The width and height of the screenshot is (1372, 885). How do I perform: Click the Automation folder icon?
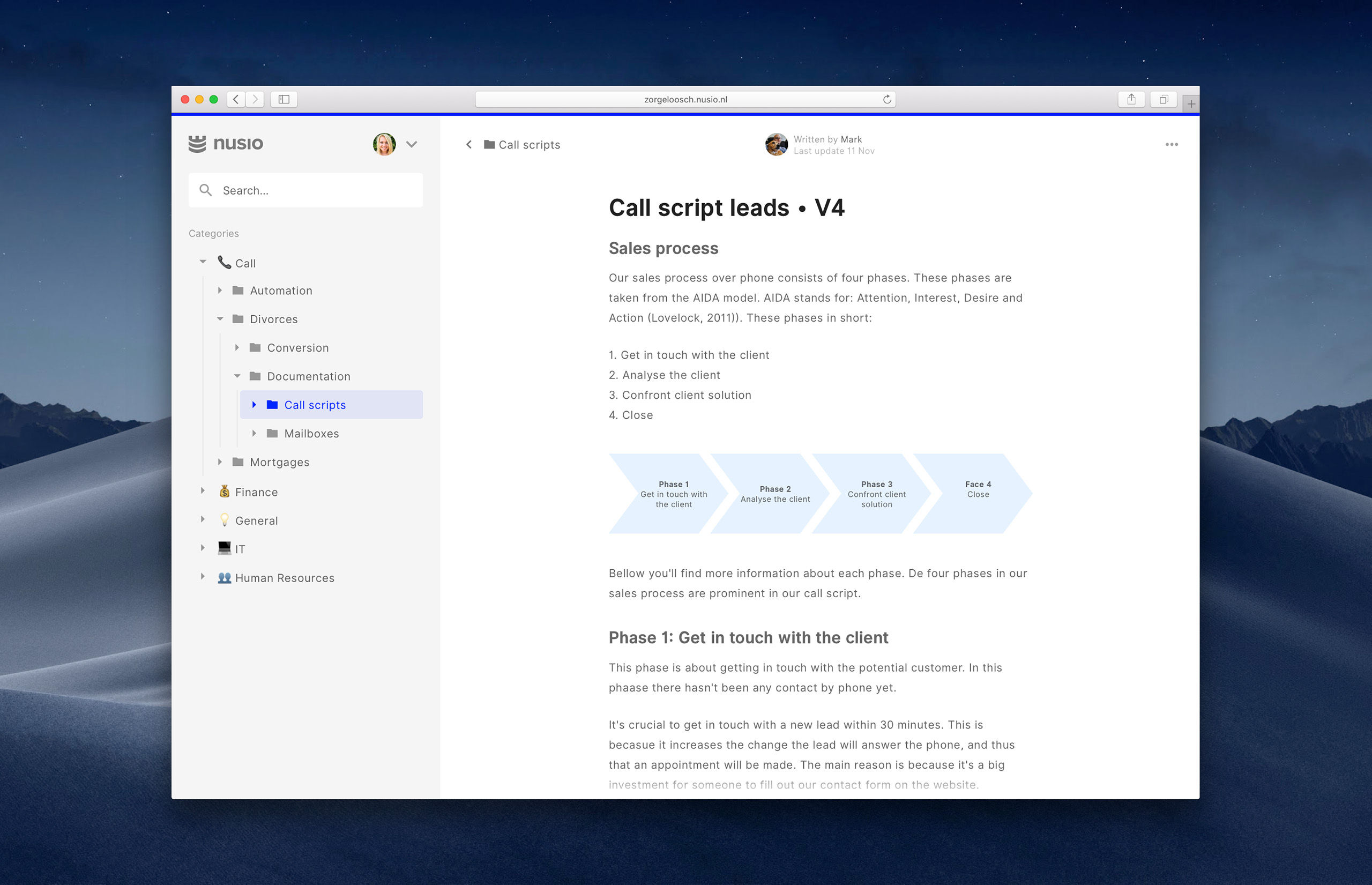pos(238,291)
